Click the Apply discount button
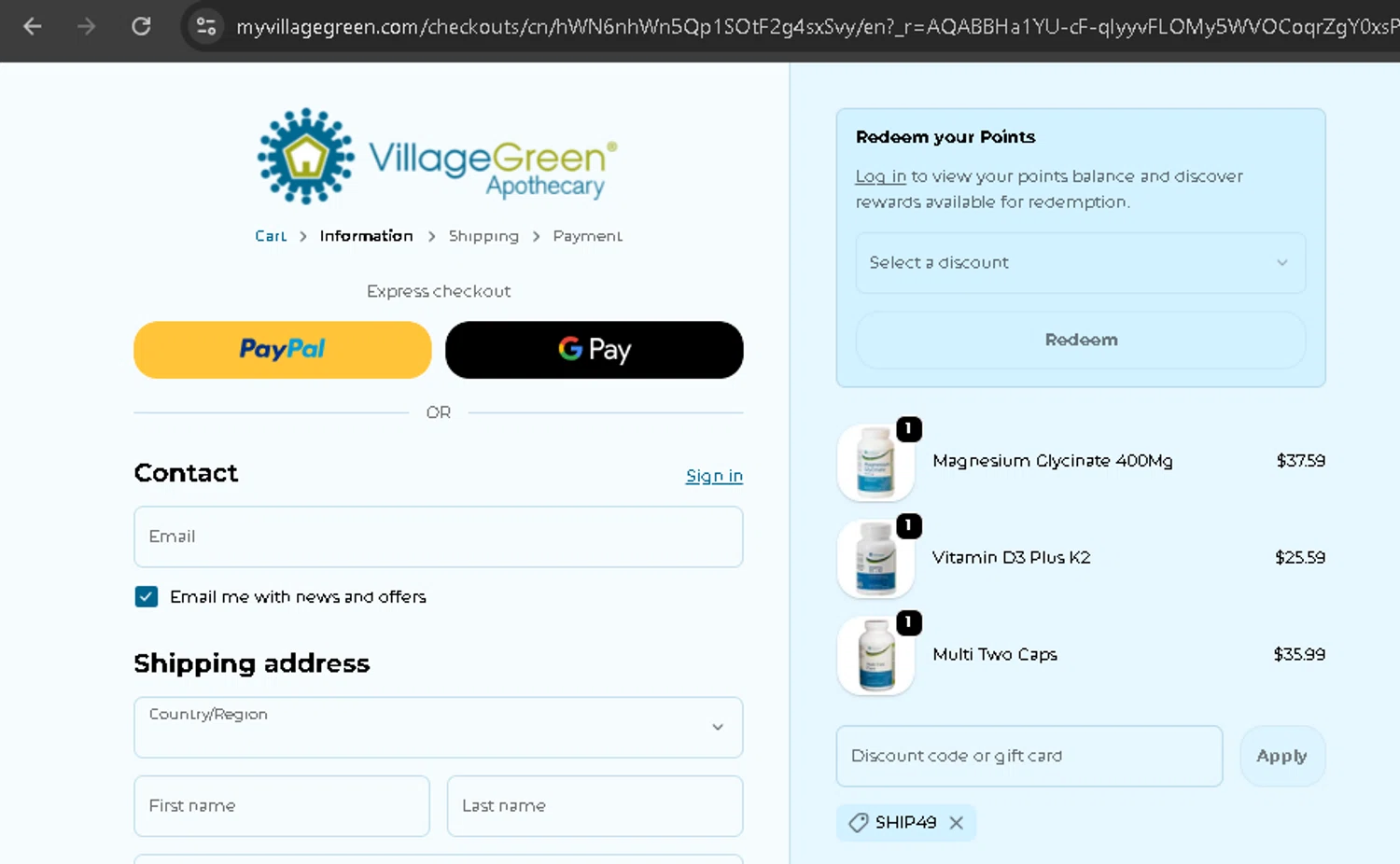1400x864 pixels. click(x=1282, y=756)
